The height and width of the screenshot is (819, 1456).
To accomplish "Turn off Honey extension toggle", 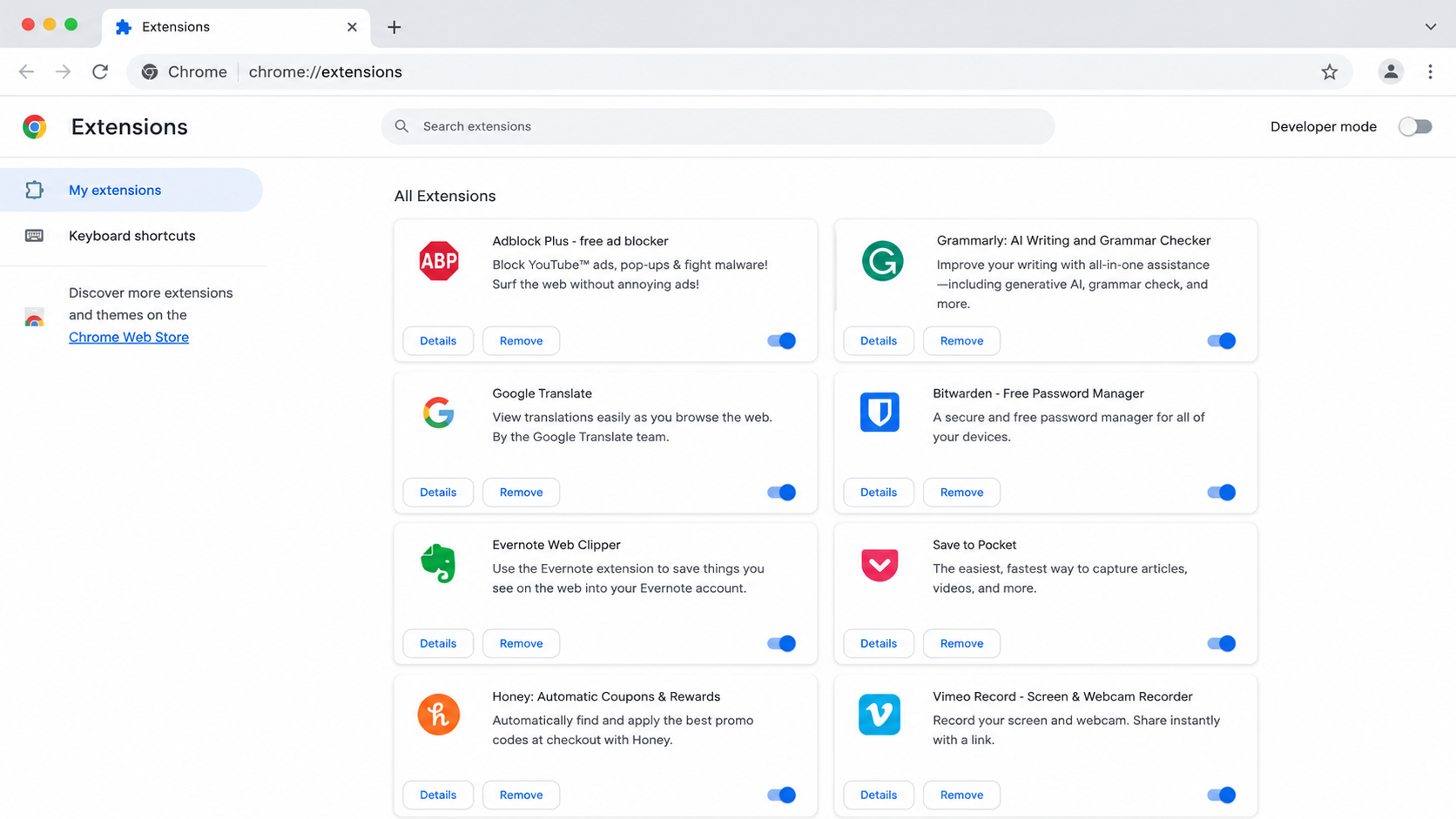I will (781, 796).
